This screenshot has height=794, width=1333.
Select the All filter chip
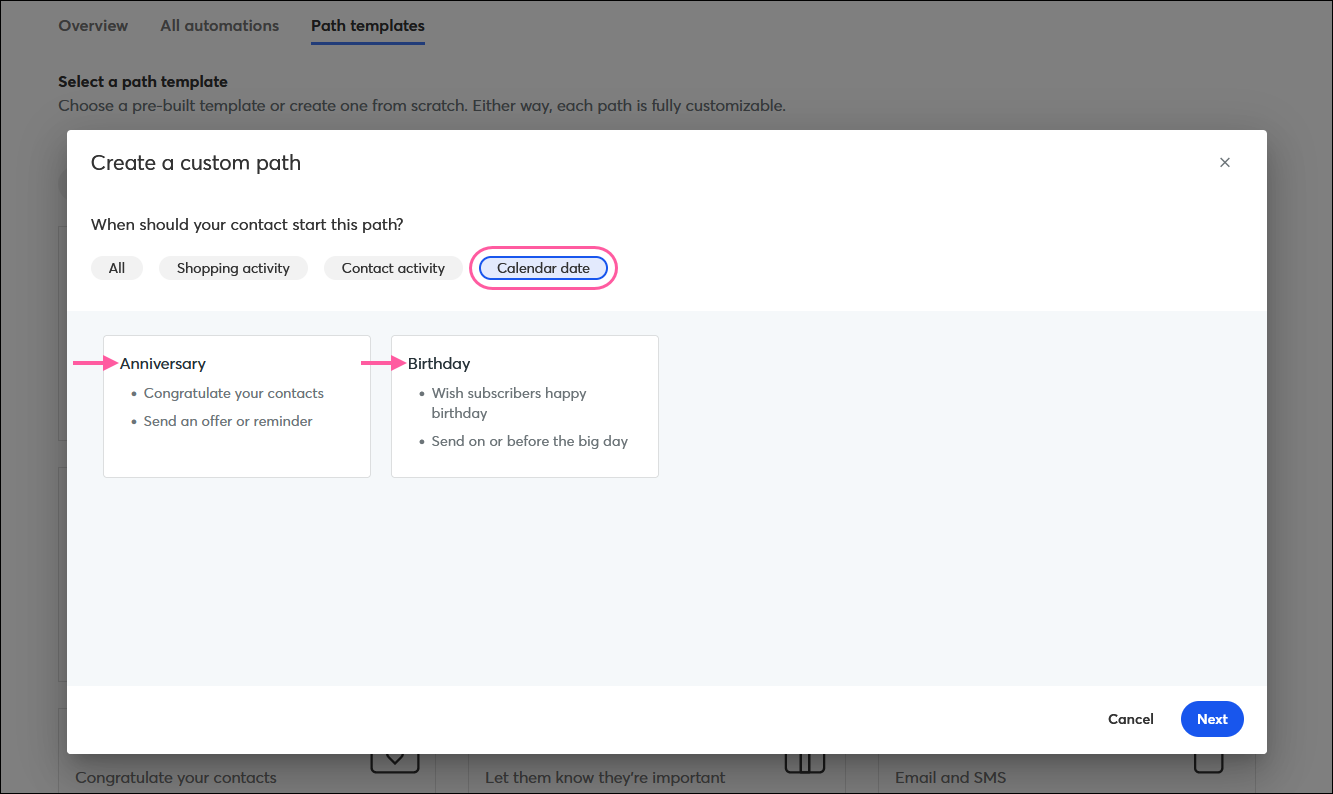point(117,268)
